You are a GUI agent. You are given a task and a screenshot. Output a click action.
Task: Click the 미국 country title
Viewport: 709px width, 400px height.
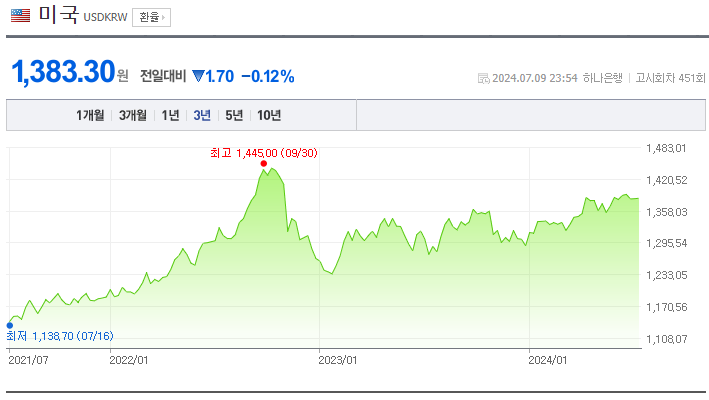(58, 14)
